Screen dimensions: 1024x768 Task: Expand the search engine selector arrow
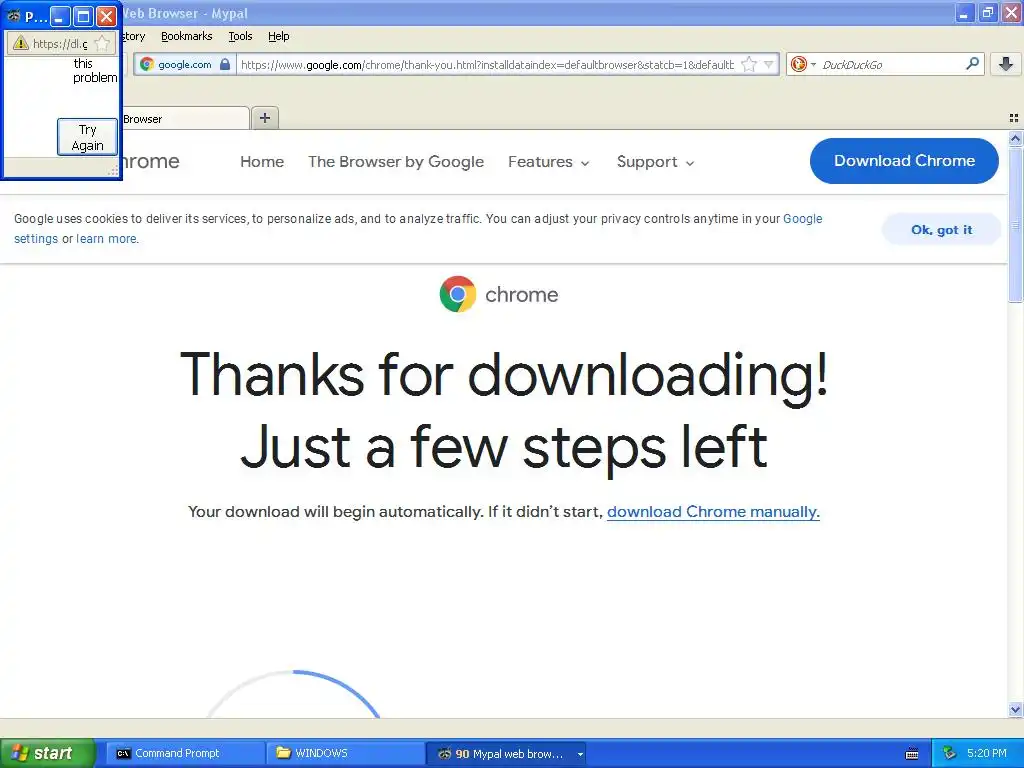813,64
